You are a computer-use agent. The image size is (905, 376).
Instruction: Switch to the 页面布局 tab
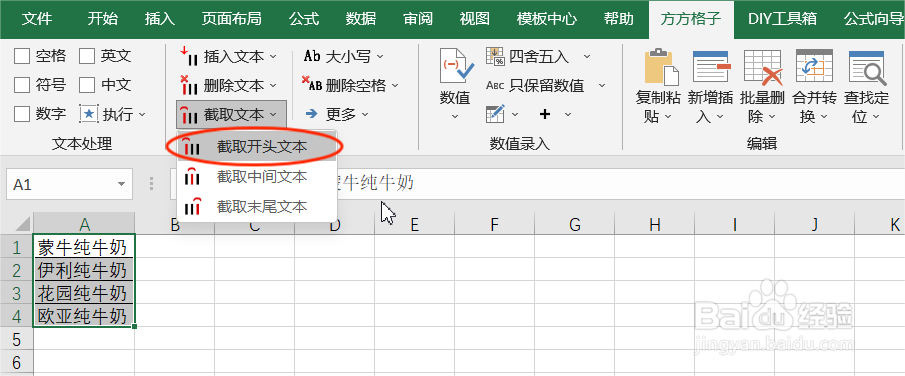point(231,18)
